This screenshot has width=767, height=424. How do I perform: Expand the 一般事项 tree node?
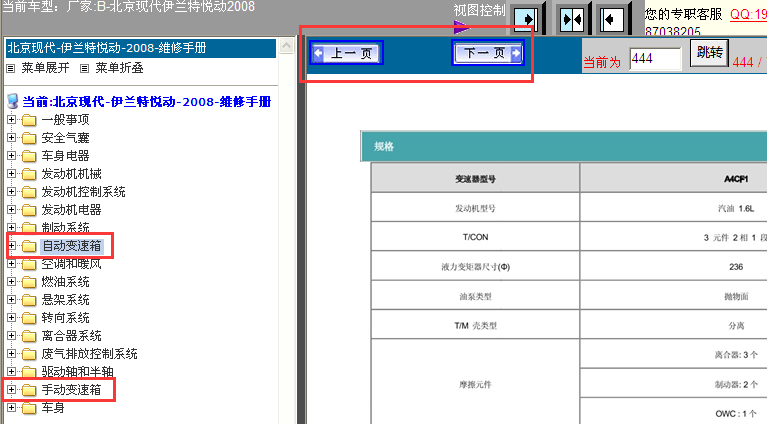11,119
